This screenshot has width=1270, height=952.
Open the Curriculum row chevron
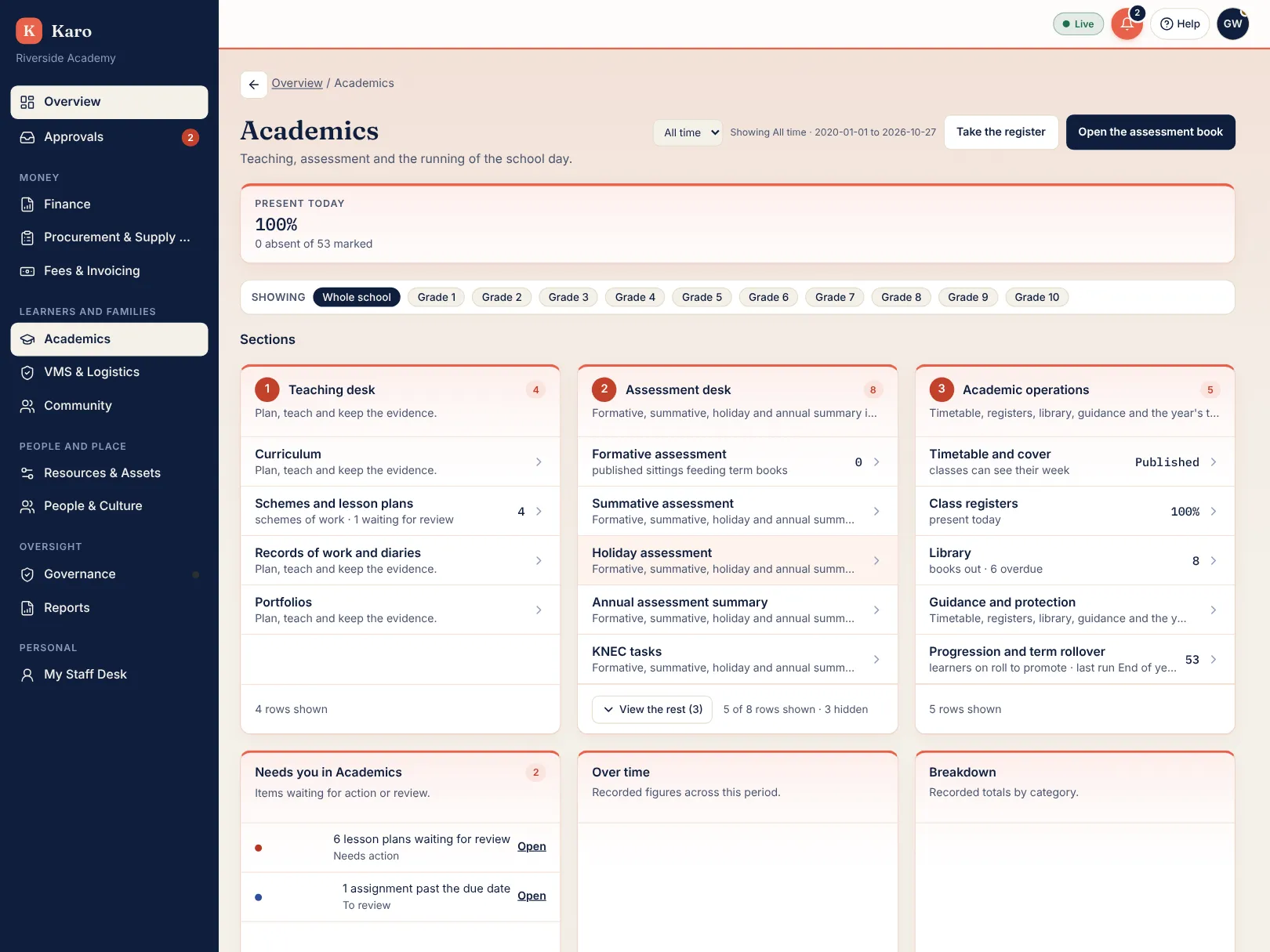(539, 462)
